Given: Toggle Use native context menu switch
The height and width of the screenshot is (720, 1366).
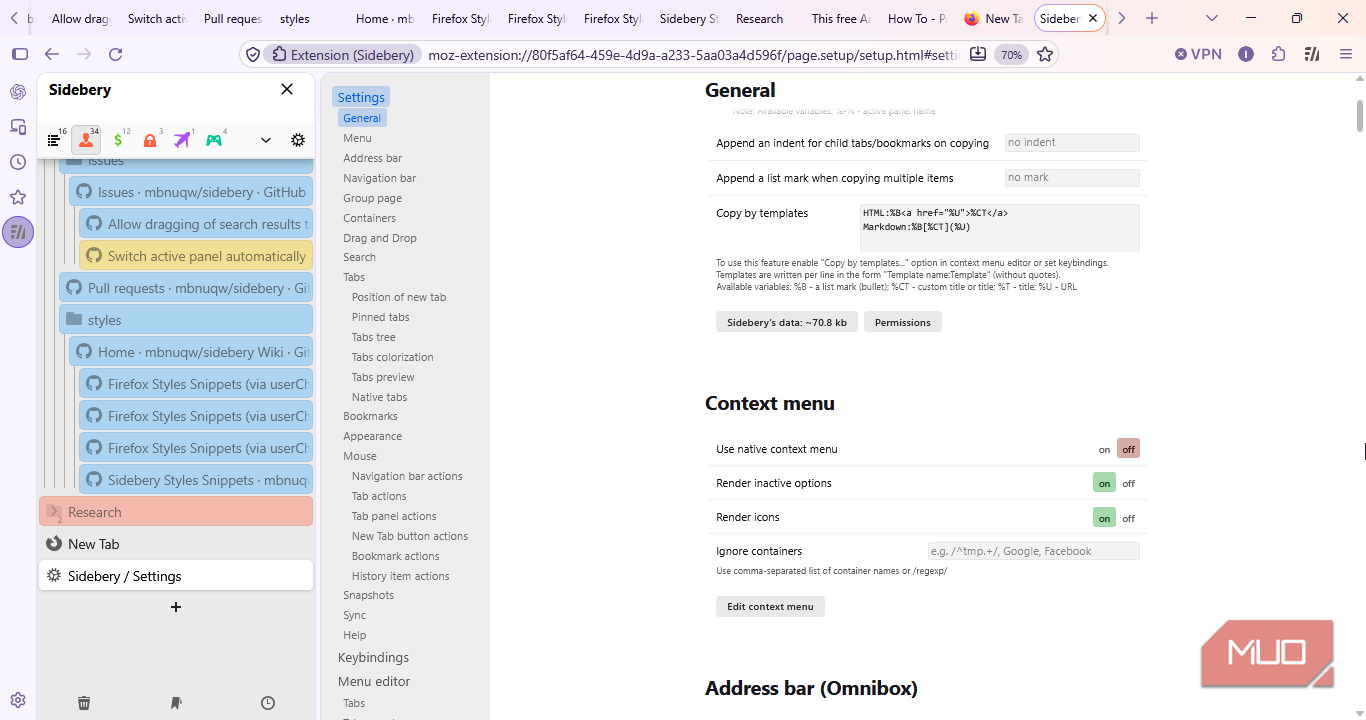Looking at the screenshot, I should tap(1118, 449).
